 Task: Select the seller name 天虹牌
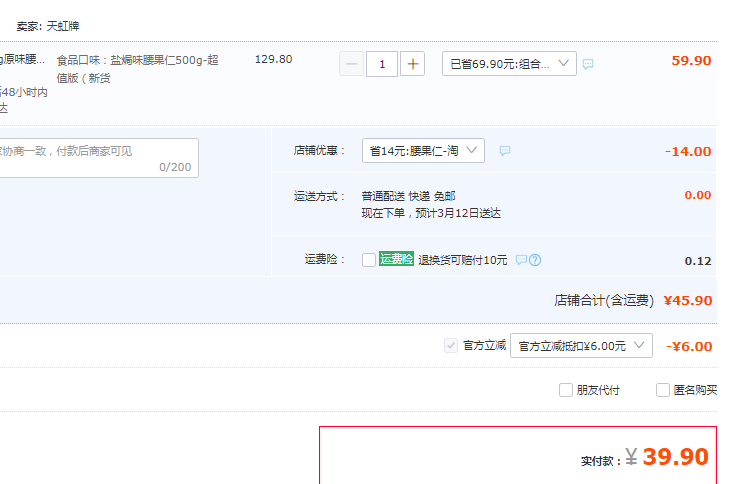point(63,26)
